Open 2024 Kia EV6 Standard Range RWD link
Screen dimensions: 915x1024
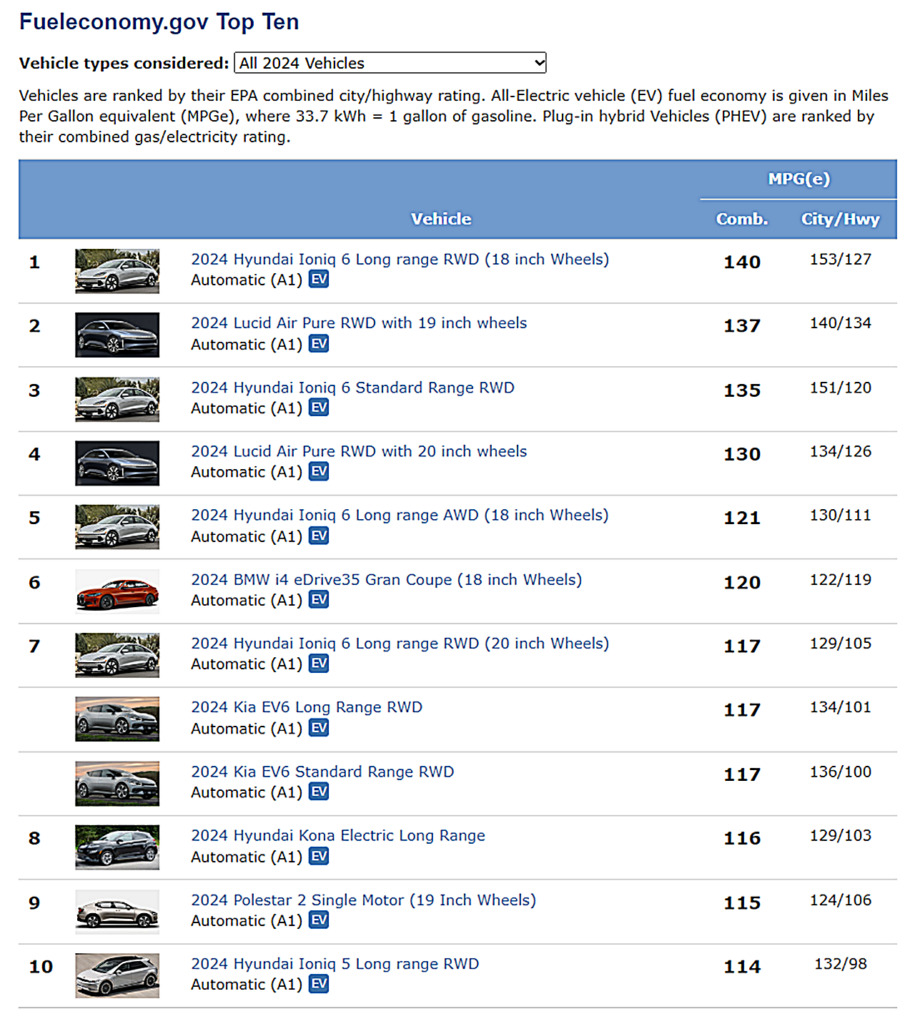click(x=322, y=771)
